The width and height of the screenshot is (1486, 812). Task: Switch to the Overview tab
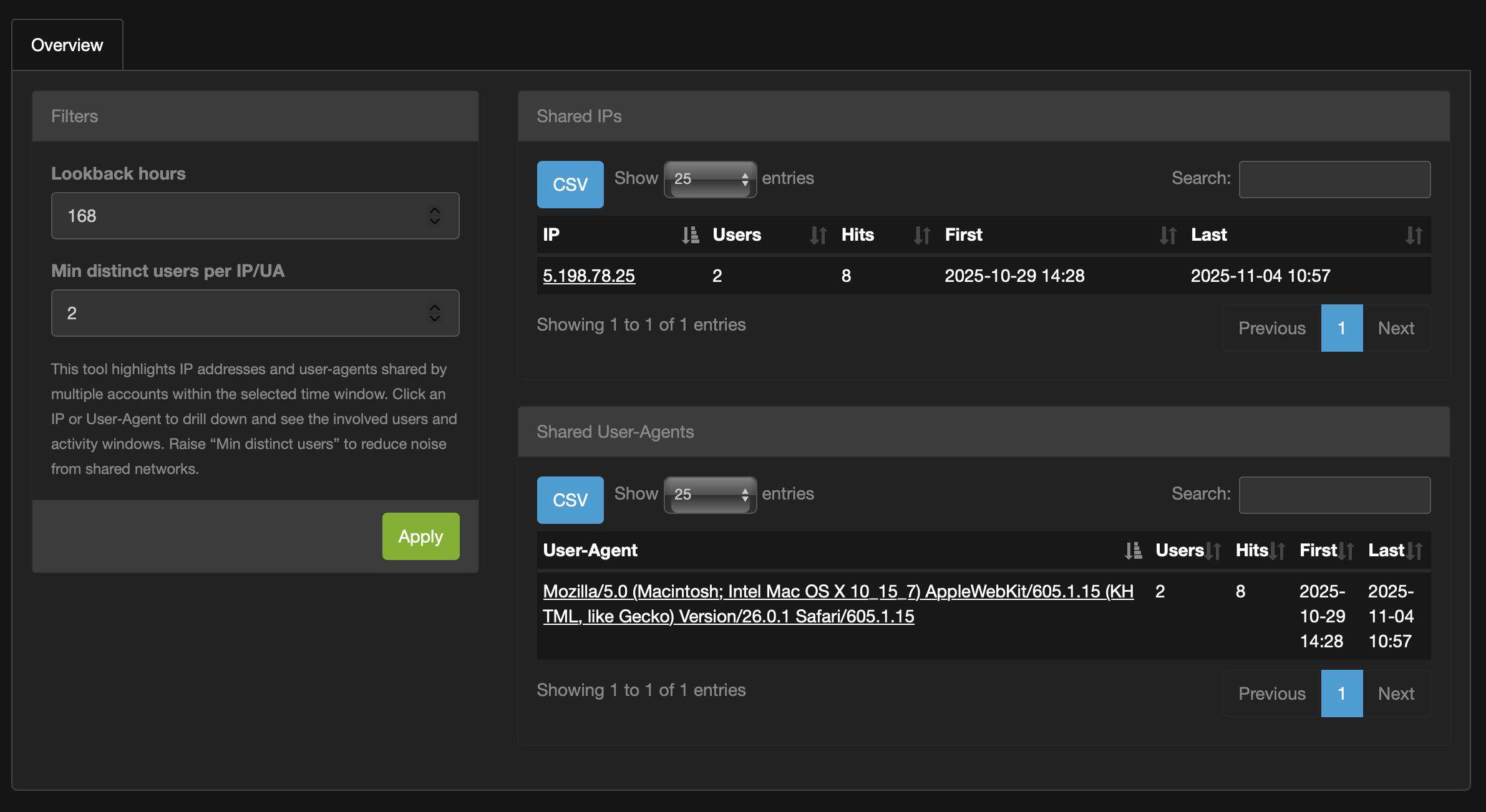67,45
